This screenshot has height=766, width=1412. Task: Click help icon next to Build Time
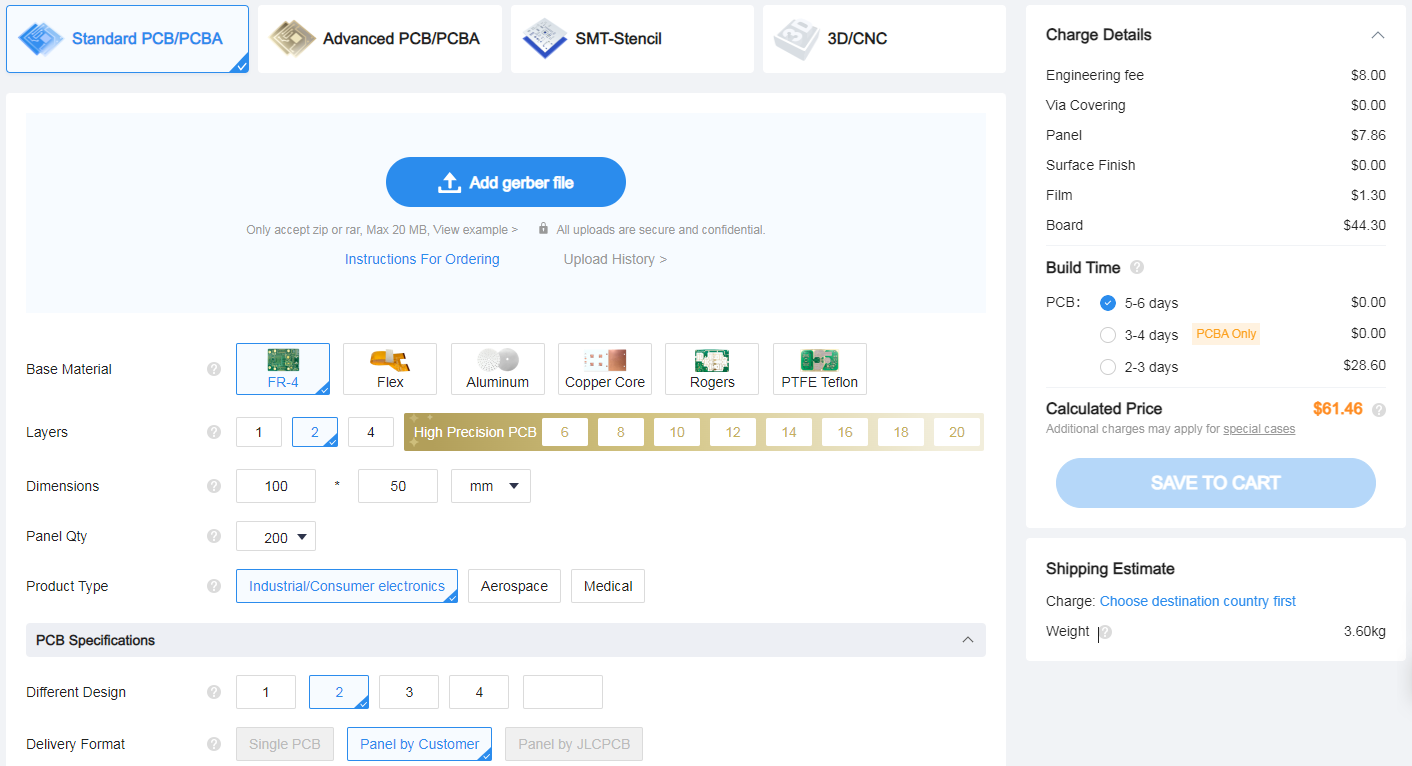click(1137, 268)
